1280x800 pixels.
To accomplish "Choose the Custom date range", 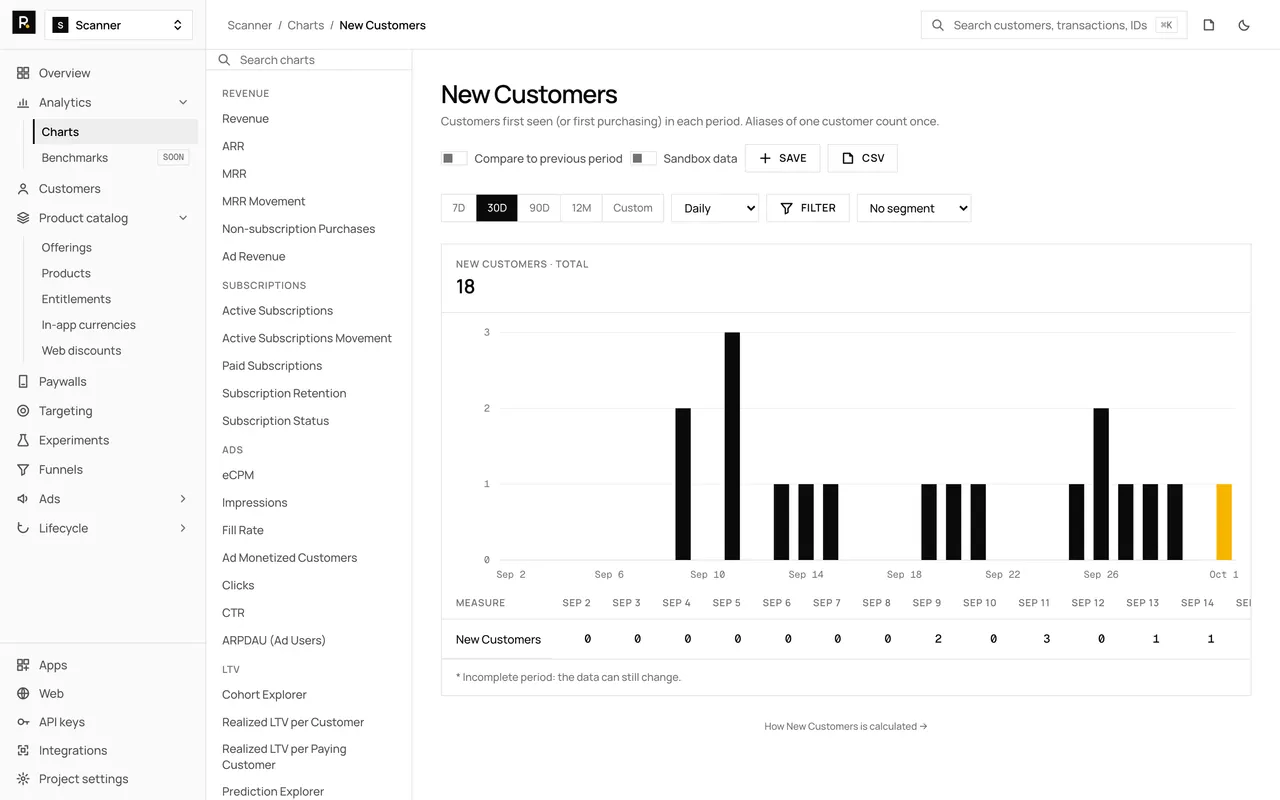I will (633, 208).
